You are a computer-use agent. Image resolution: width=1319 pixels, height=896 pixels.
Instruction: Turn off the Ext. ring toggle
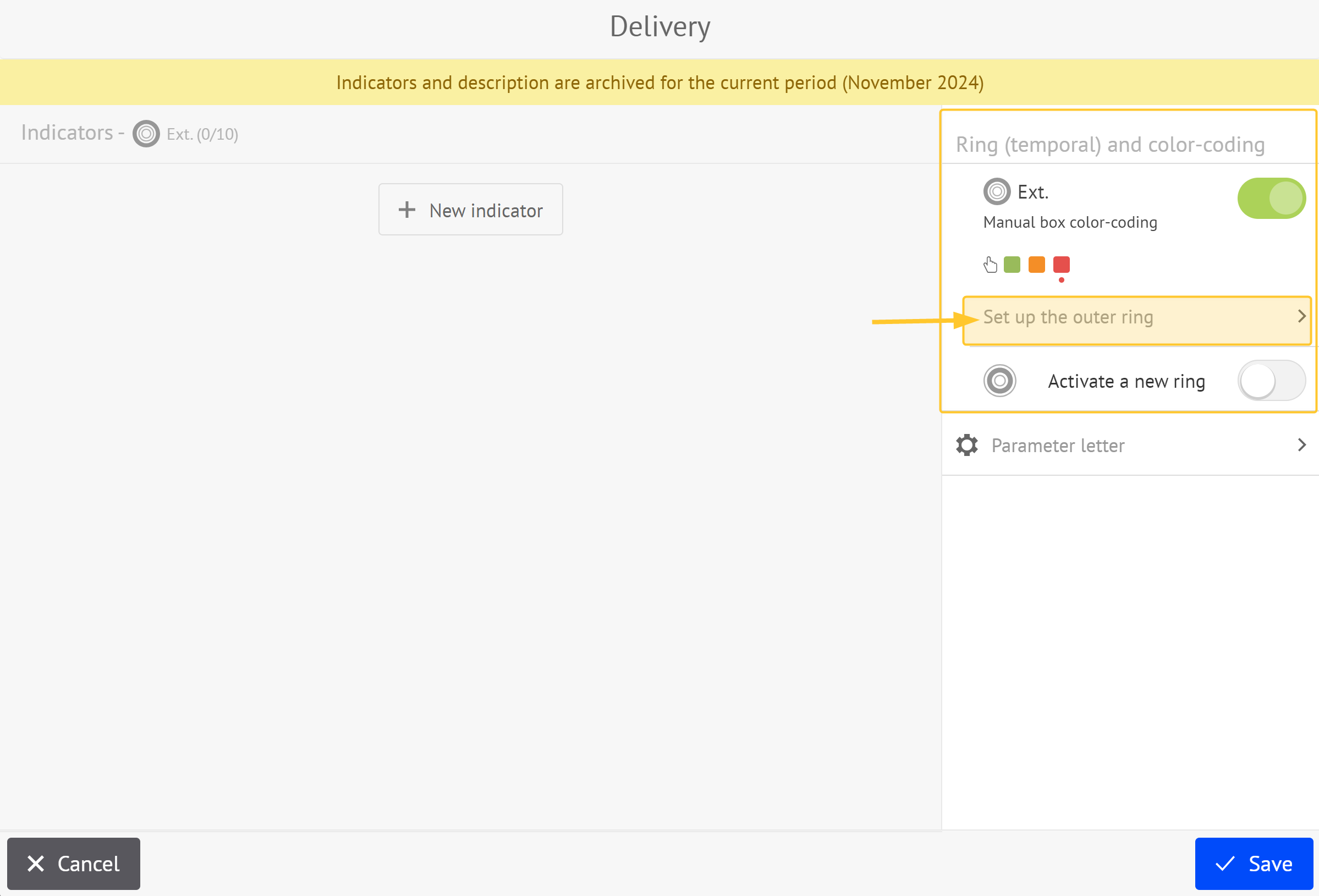point(1271,198)
